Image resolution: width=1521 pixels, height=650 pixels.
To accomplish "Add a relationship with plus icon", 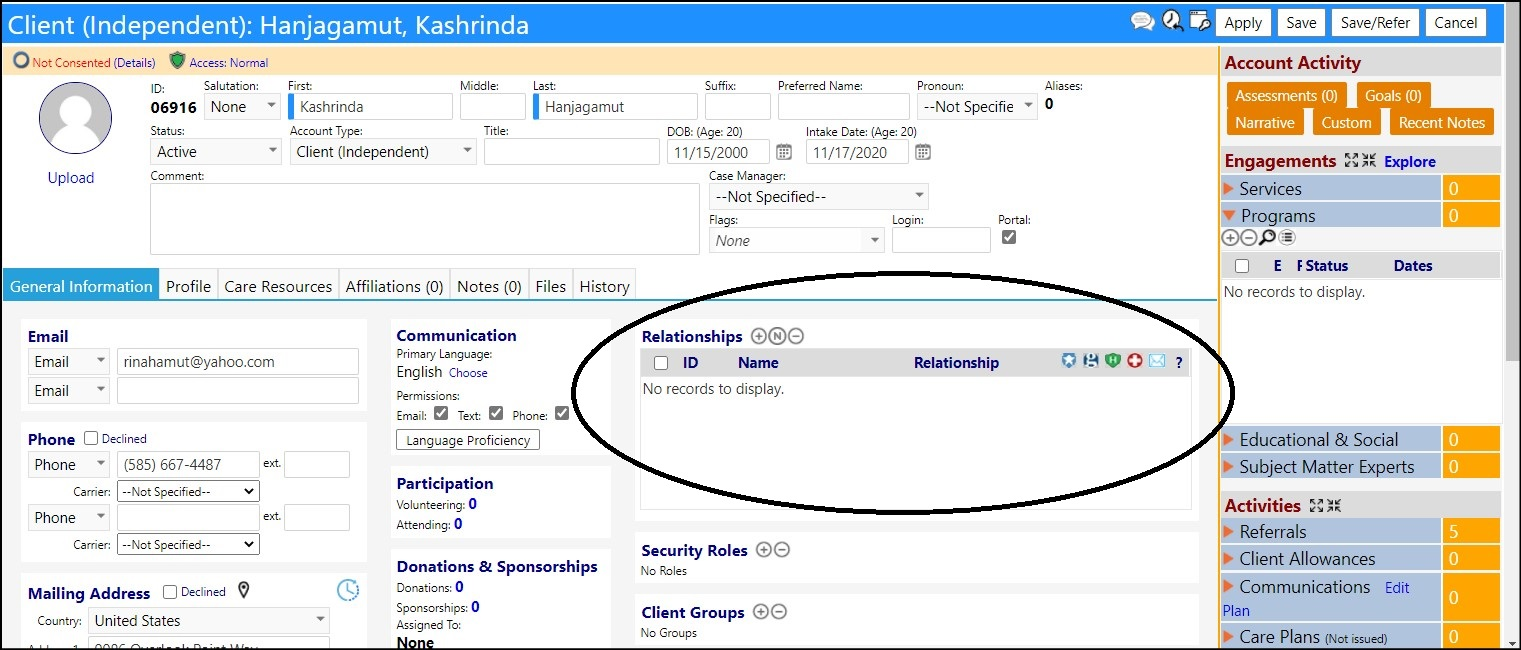I will pos(758,336).
